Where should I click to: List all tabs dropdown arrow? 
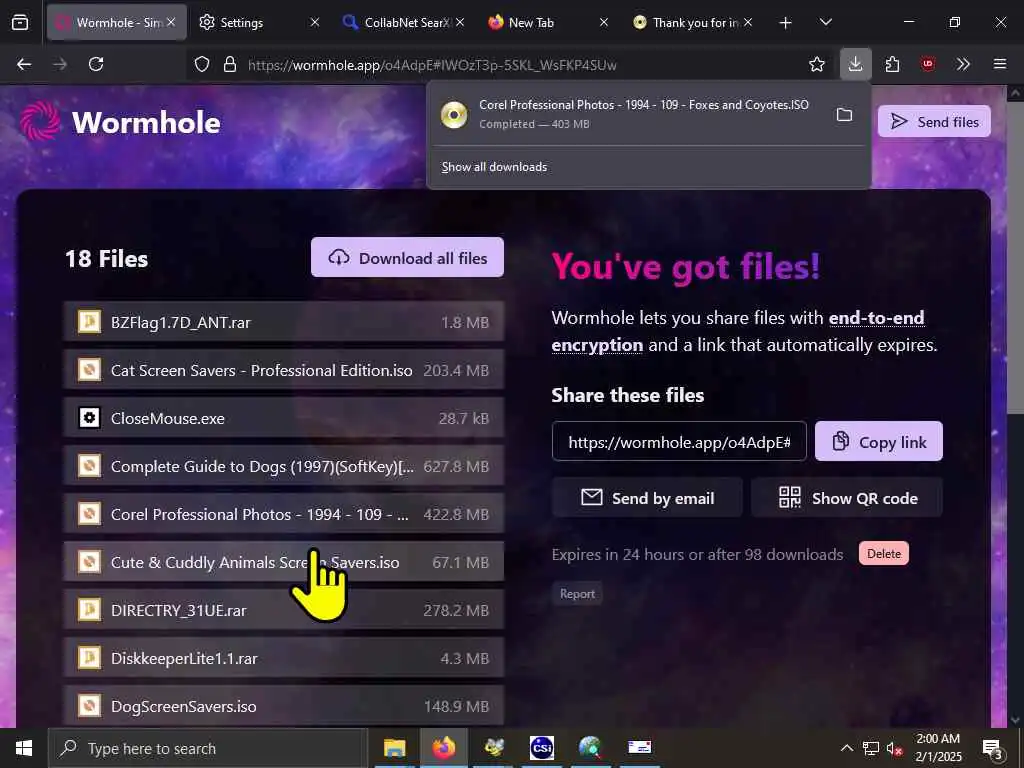click(x=825, y=22)
